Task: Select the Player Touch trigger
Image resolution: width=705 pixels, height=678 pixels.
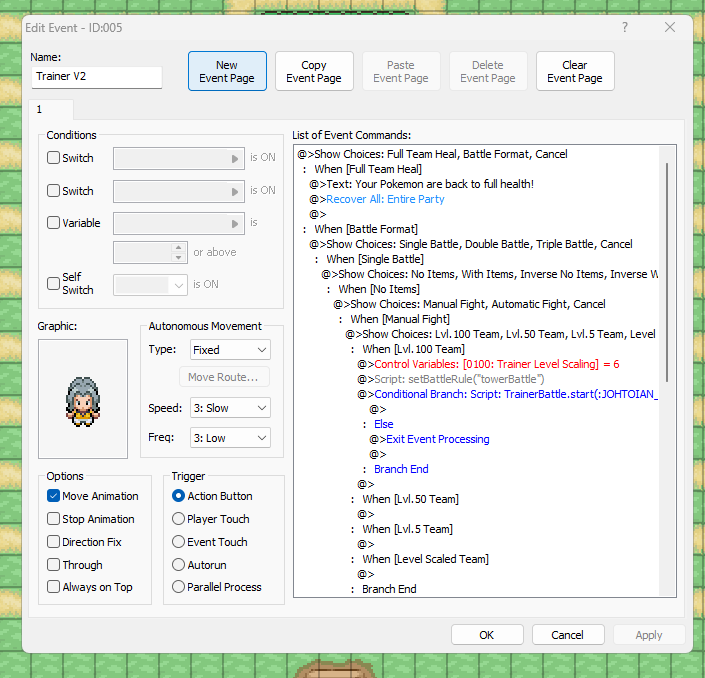Action: [179, 519]
